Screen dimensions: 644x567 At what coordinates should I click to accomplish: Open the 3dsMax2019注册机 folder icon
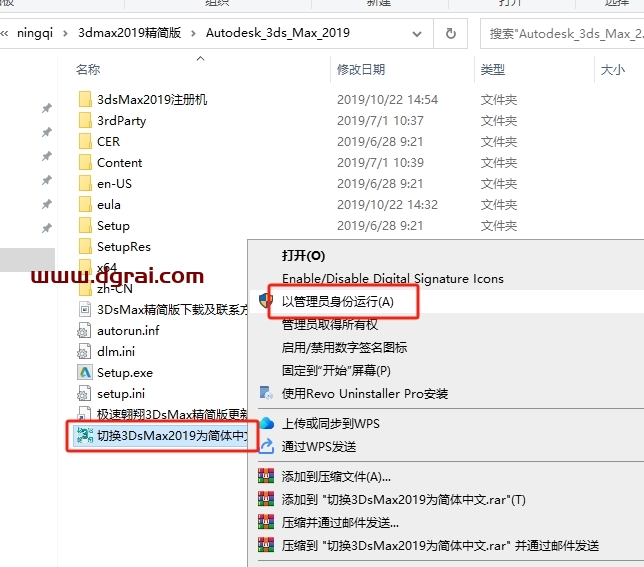coord(85,99)
